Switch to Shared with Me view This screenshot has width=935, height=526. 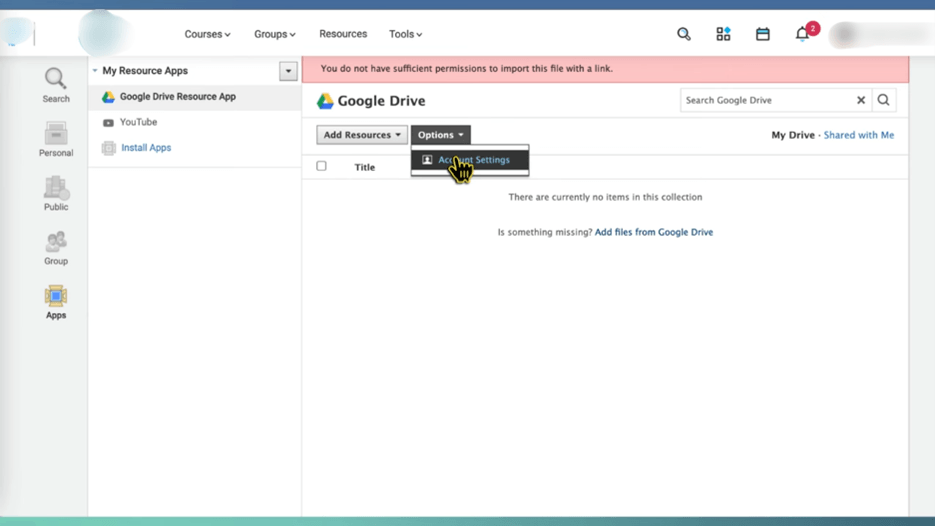[x=859, y=135]
